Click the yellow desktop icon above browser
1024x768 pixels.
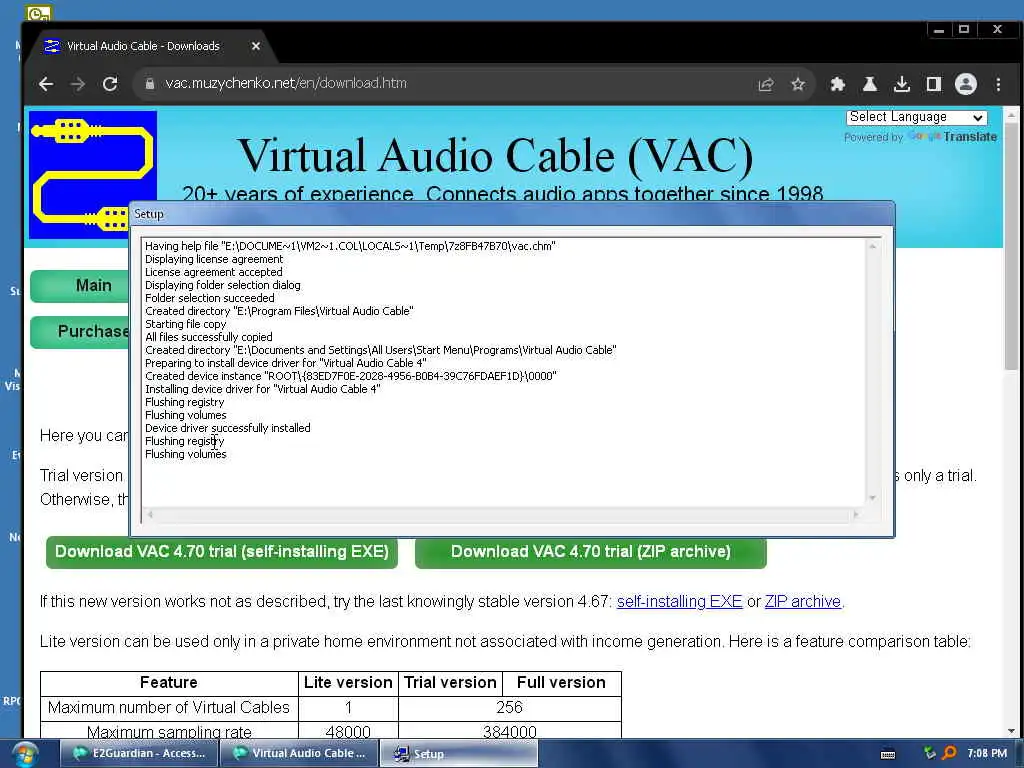tap(39, 12)
